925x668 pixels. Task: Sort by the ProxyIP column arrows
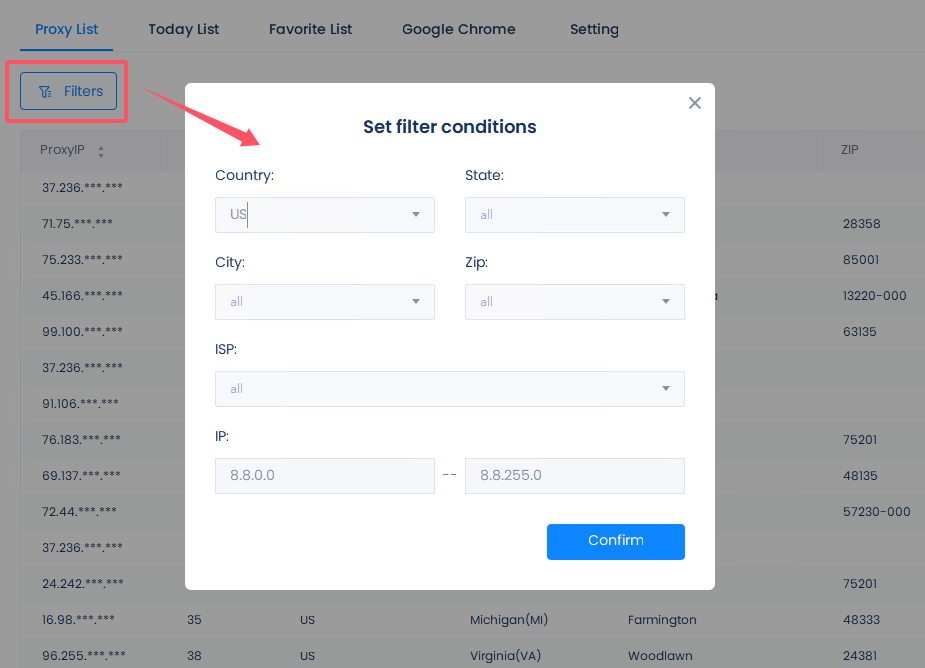point(101,152)
